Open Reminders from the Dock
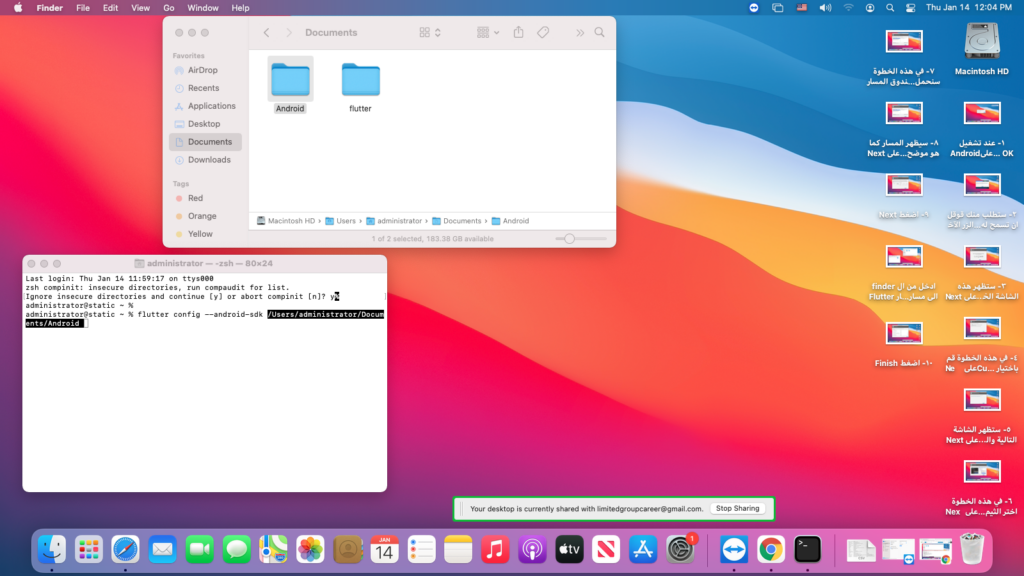The height and width of the screenshot is (576, 1024). (x=421, y=549)
